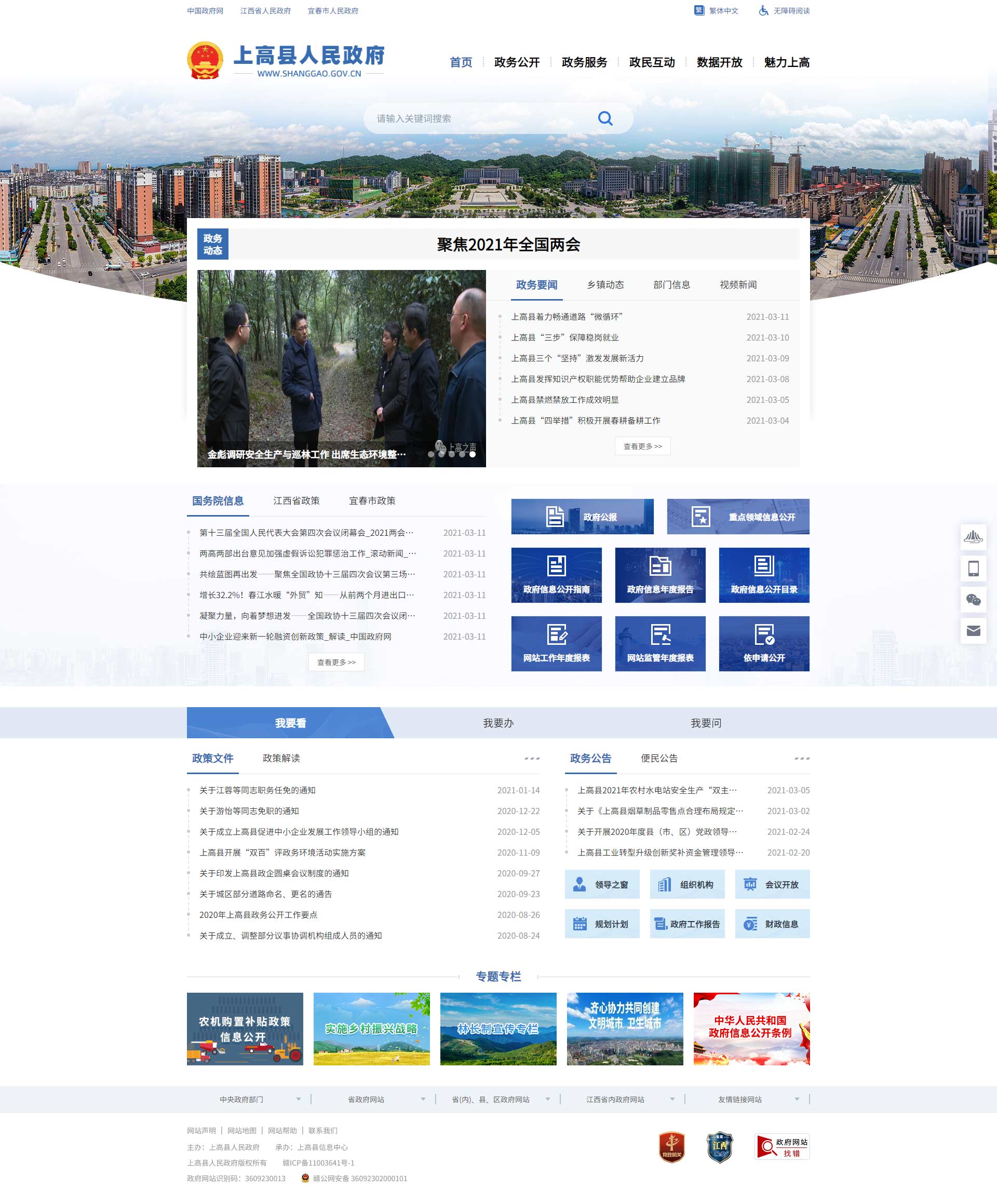This screenshot has height=1204, width=997.
Task: Click the national emblem logo
Action: pyautogui.click(x=205, y=60)
